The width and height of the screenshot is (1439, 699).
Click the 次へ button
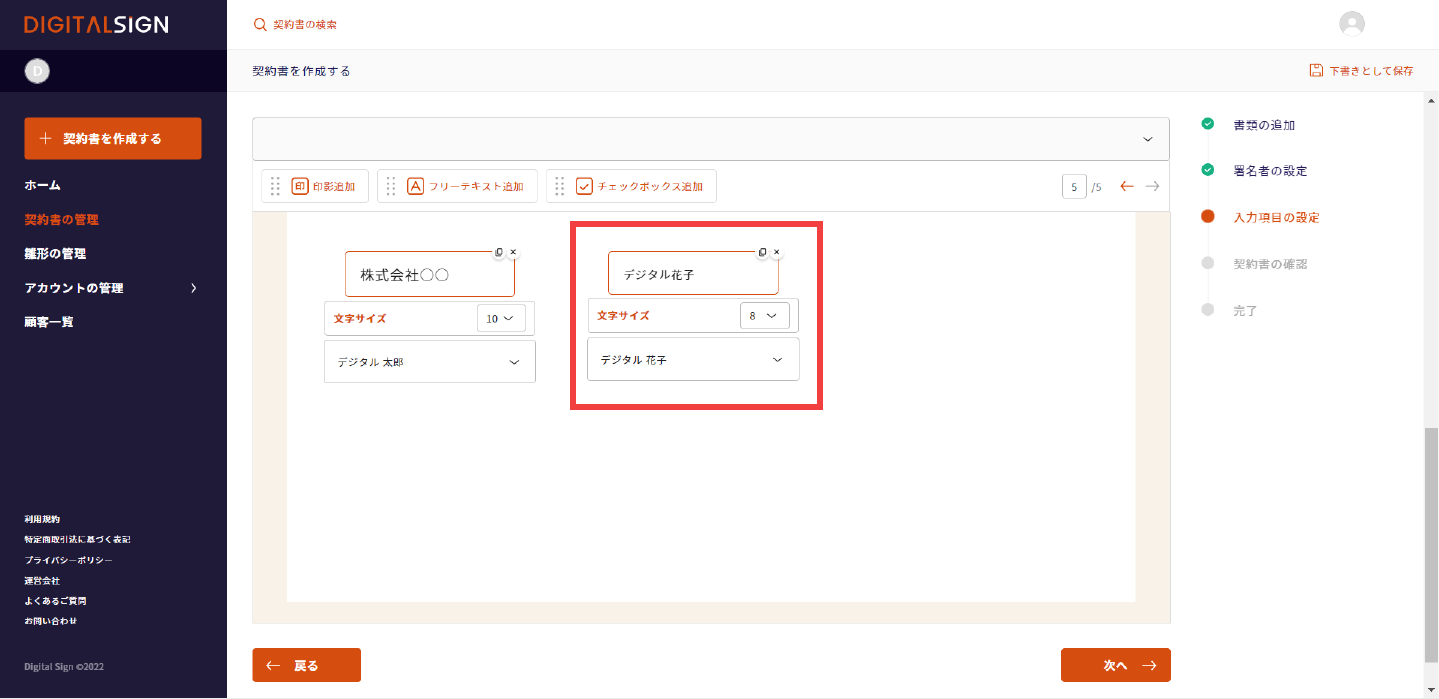pos(1115,665)
